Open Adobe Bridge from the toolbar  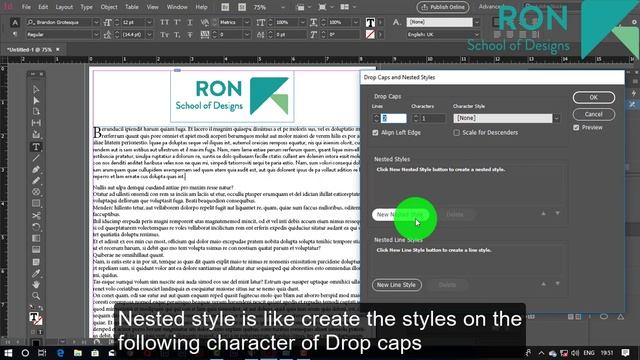click(225, 7)
